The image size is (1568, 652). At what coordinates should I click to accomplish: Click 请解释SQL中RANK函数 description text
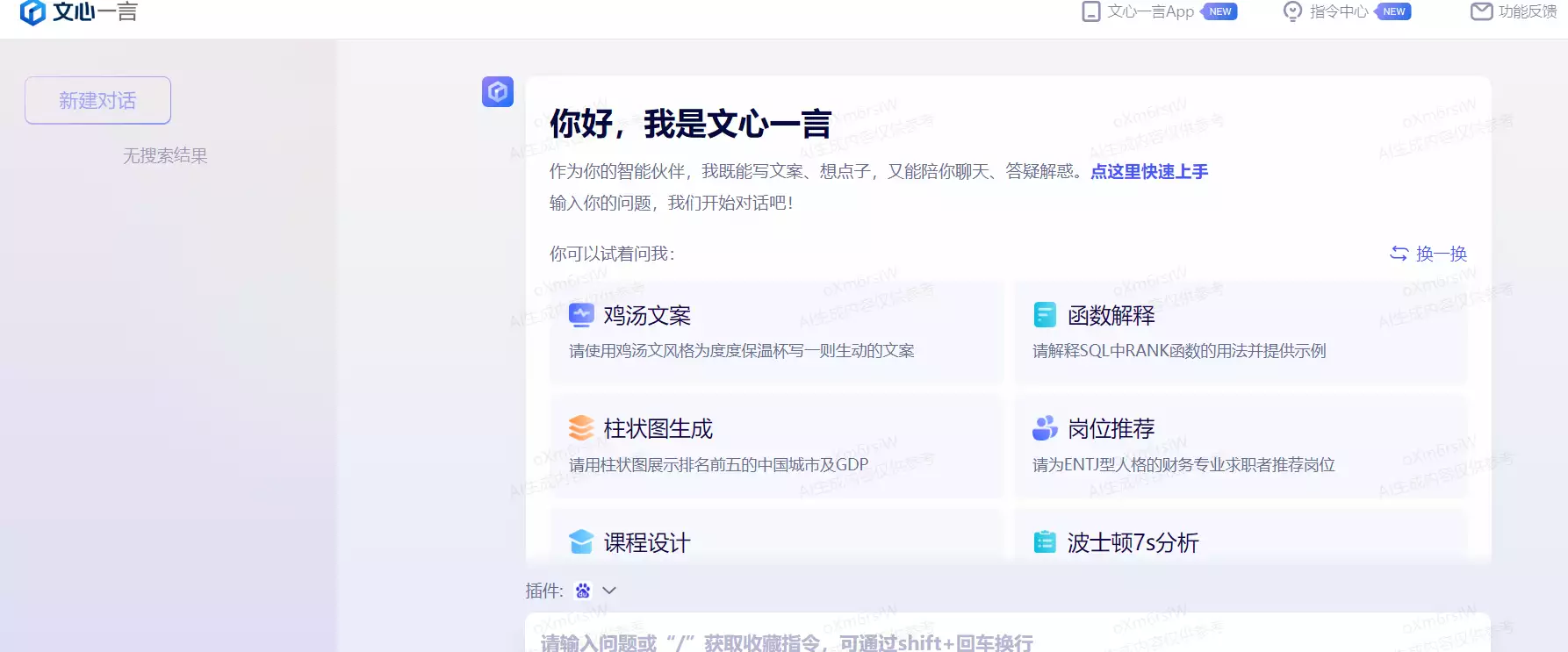pyautogui.click(x=1179, y=351)
